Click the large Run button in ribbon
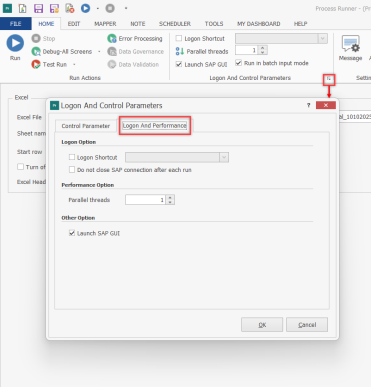The image size is (371, 387). pos(15,48)
